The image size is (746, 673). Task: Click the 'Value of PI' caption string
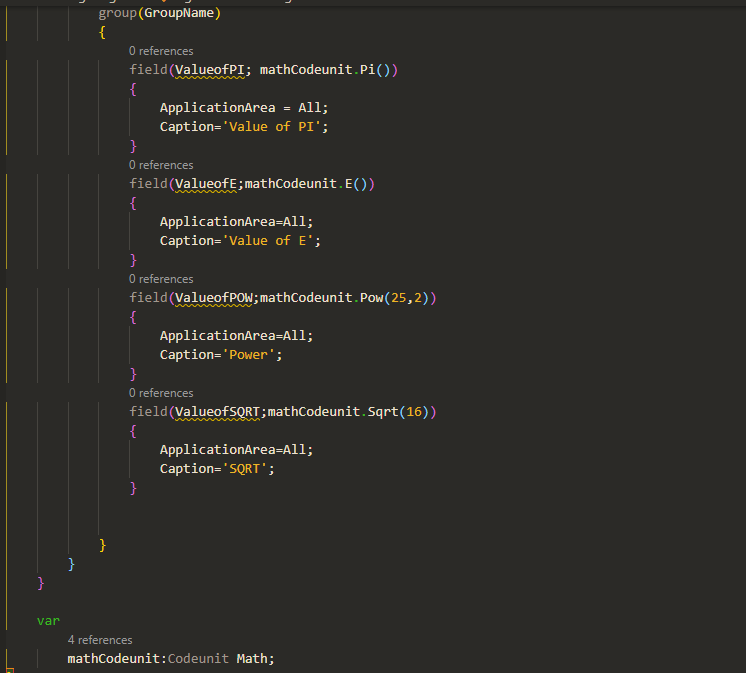(x=277, y=127)
